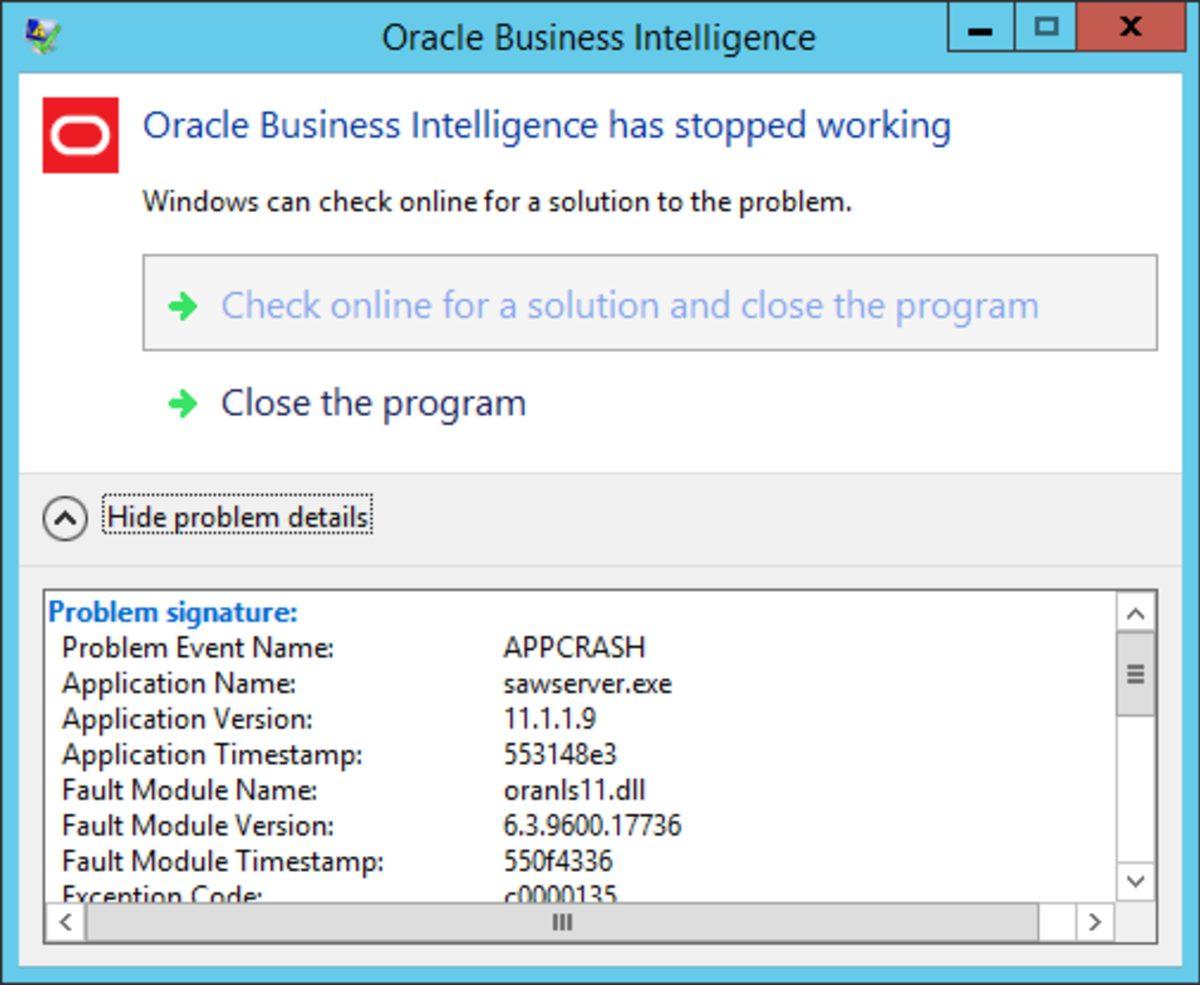Click the vertical scrollbar thumb in details
Image resolution: width=1200 pixels, height=985 pixels.
(1135, 674)
